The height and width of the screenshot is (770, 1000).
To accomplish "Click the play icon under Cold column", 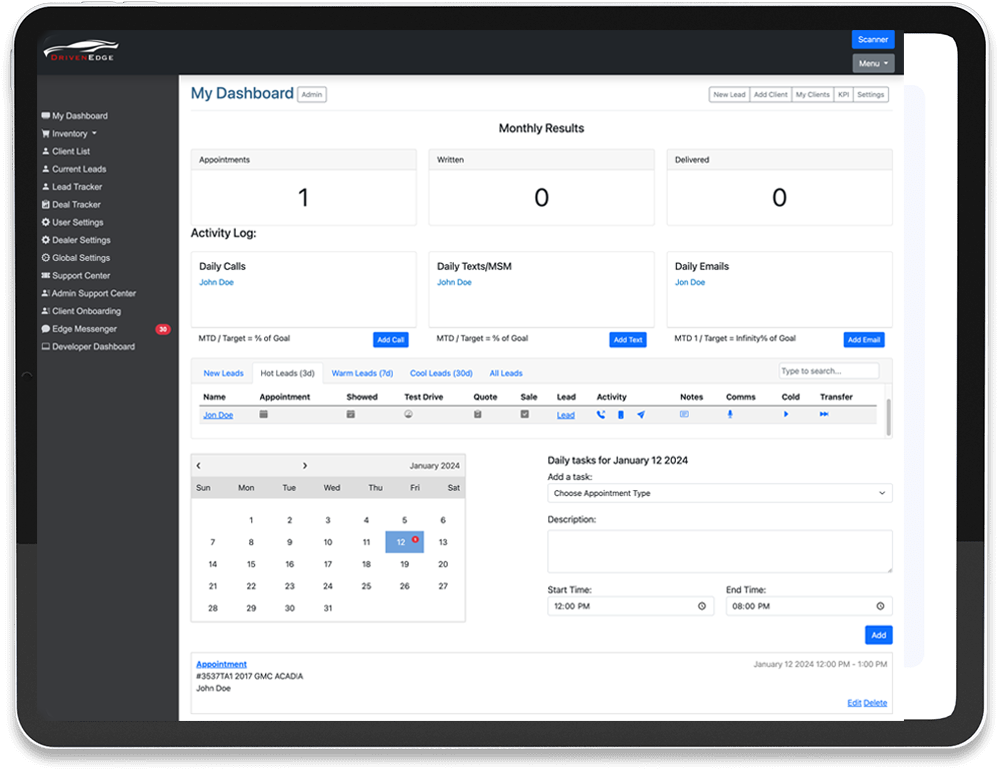I will click(x=786, y=414).
